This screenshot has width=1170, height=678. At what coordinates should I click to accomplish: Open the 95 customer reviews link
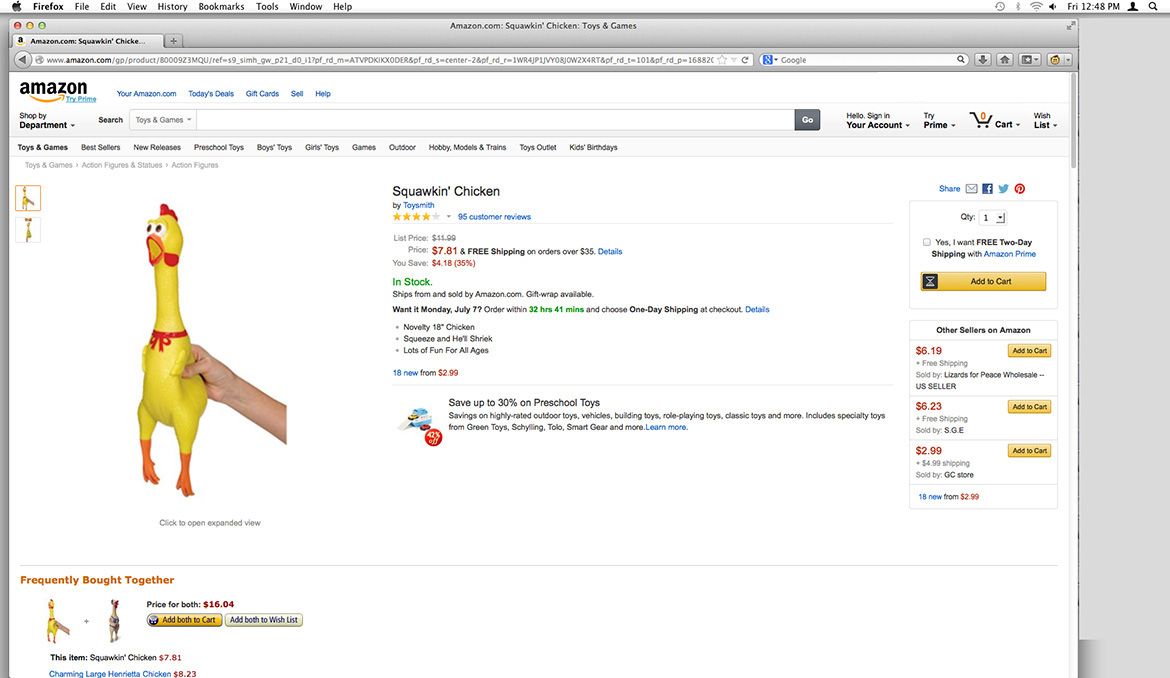pyautogui.click(x=494, y=217)
